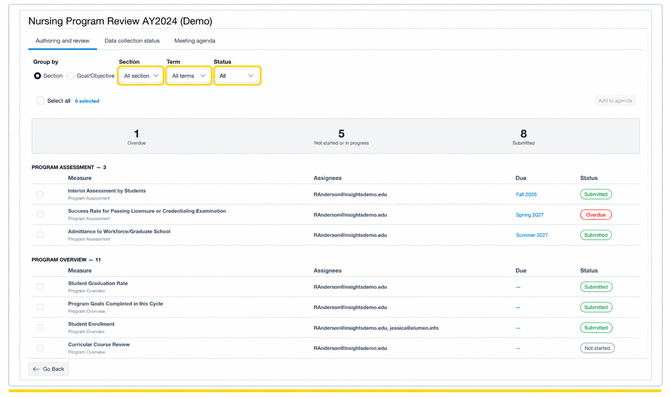Open Admittance to Workforce/Graduate School measure
The image size is (670, 397).
point(119,232)
